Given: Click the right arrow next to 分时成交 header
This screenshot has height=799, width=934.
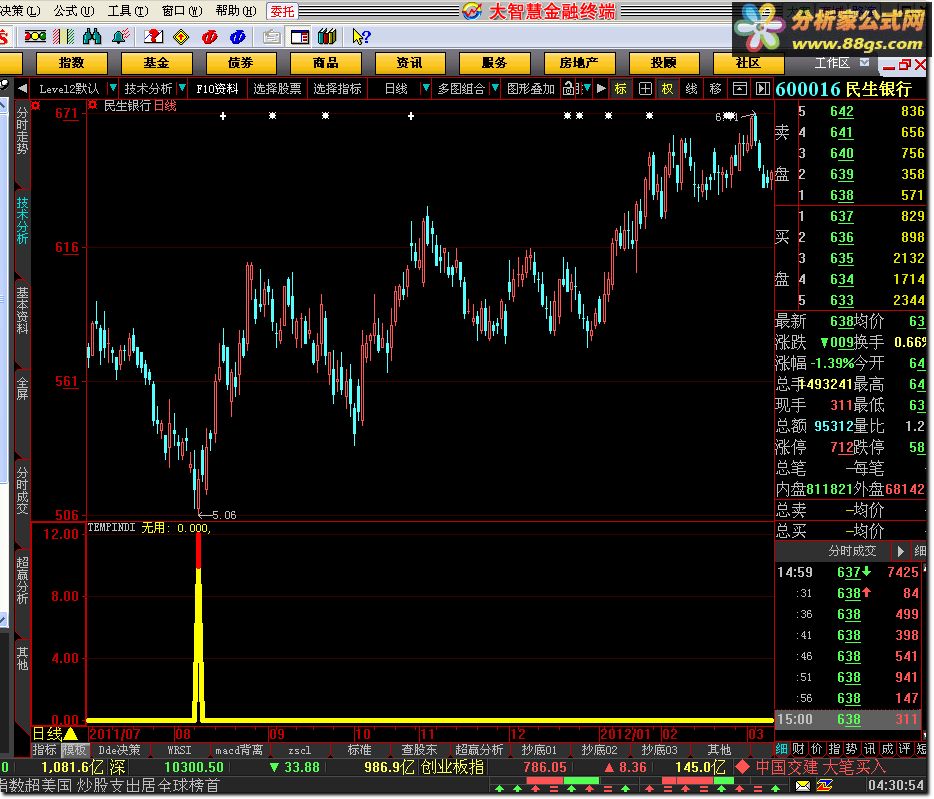Looking at the screenshot, I should pos(901,551).
